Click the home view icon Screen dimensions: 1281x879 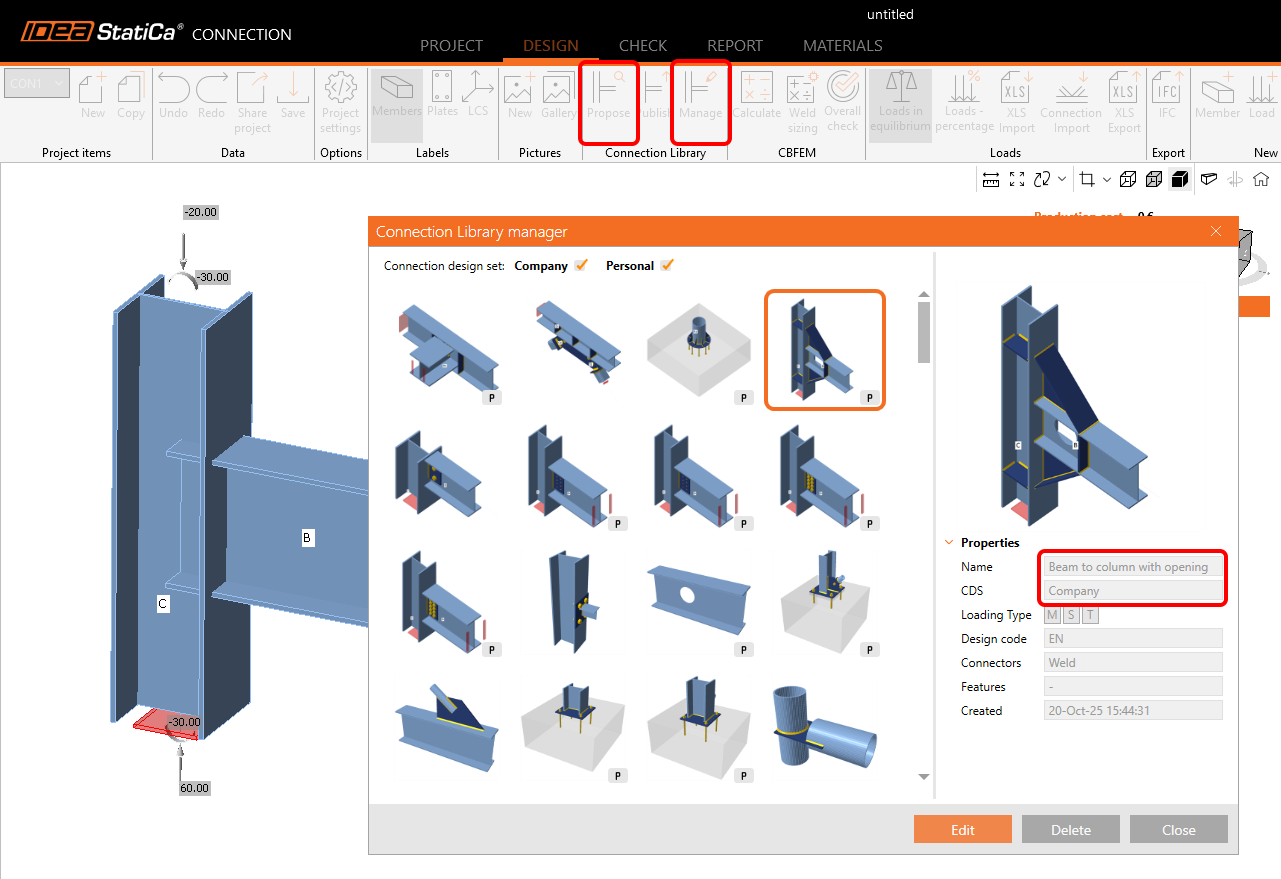(x=1261, y=180)
